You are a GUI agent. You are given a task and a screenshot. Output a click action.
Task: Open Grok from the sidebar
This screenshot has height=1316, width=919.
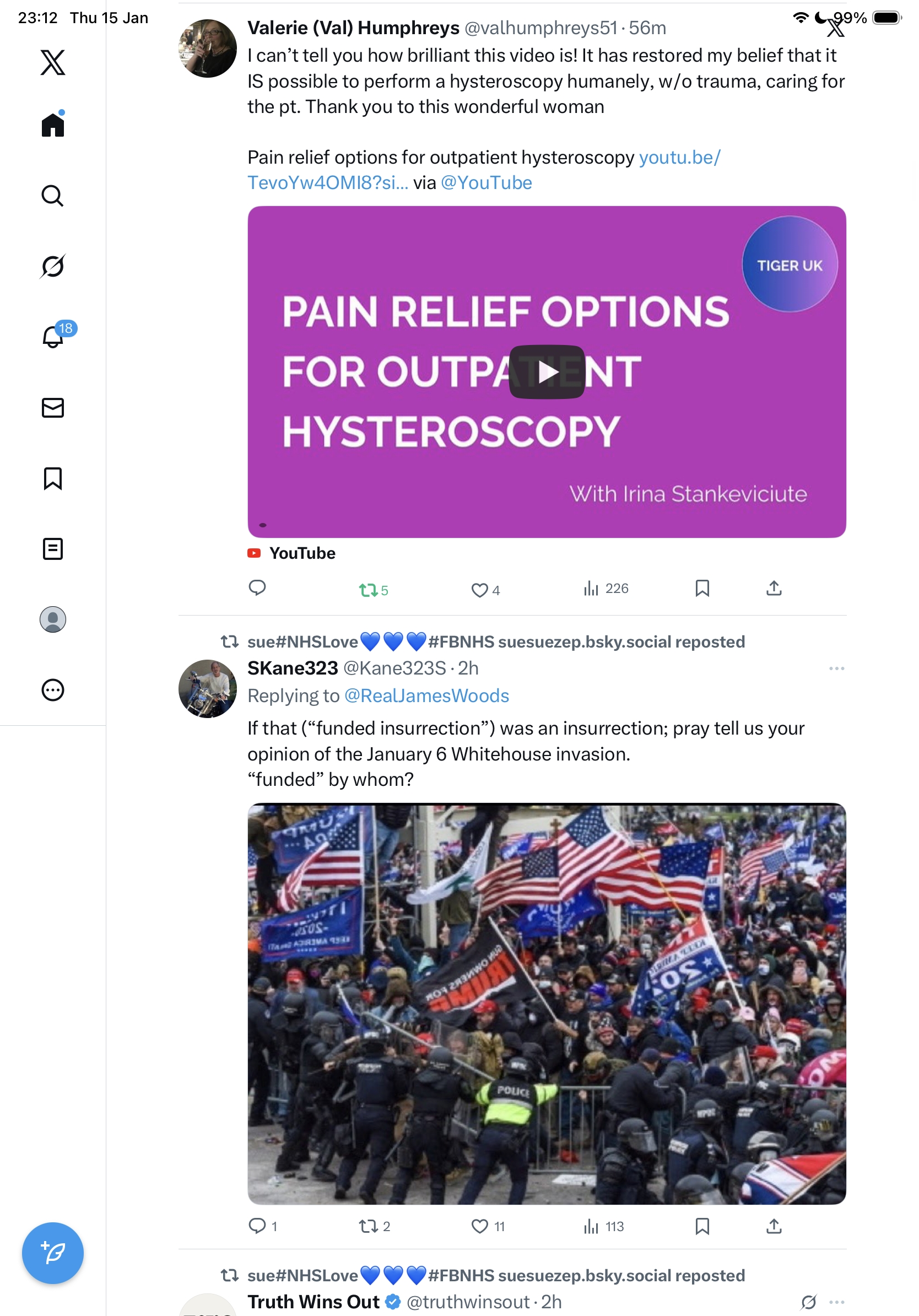(53, 266)
